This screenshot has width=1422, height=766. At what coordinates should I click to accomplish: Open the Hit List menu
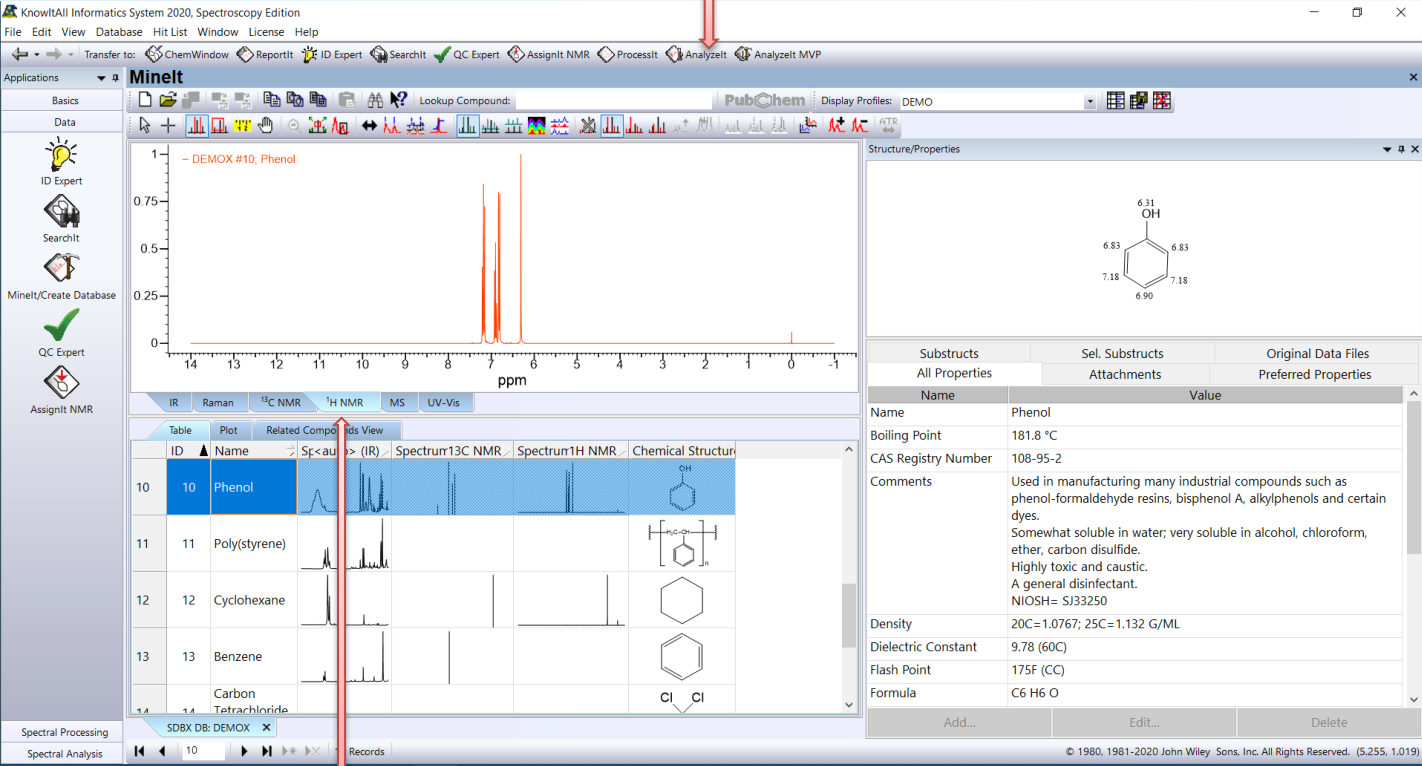click(170, 32)
